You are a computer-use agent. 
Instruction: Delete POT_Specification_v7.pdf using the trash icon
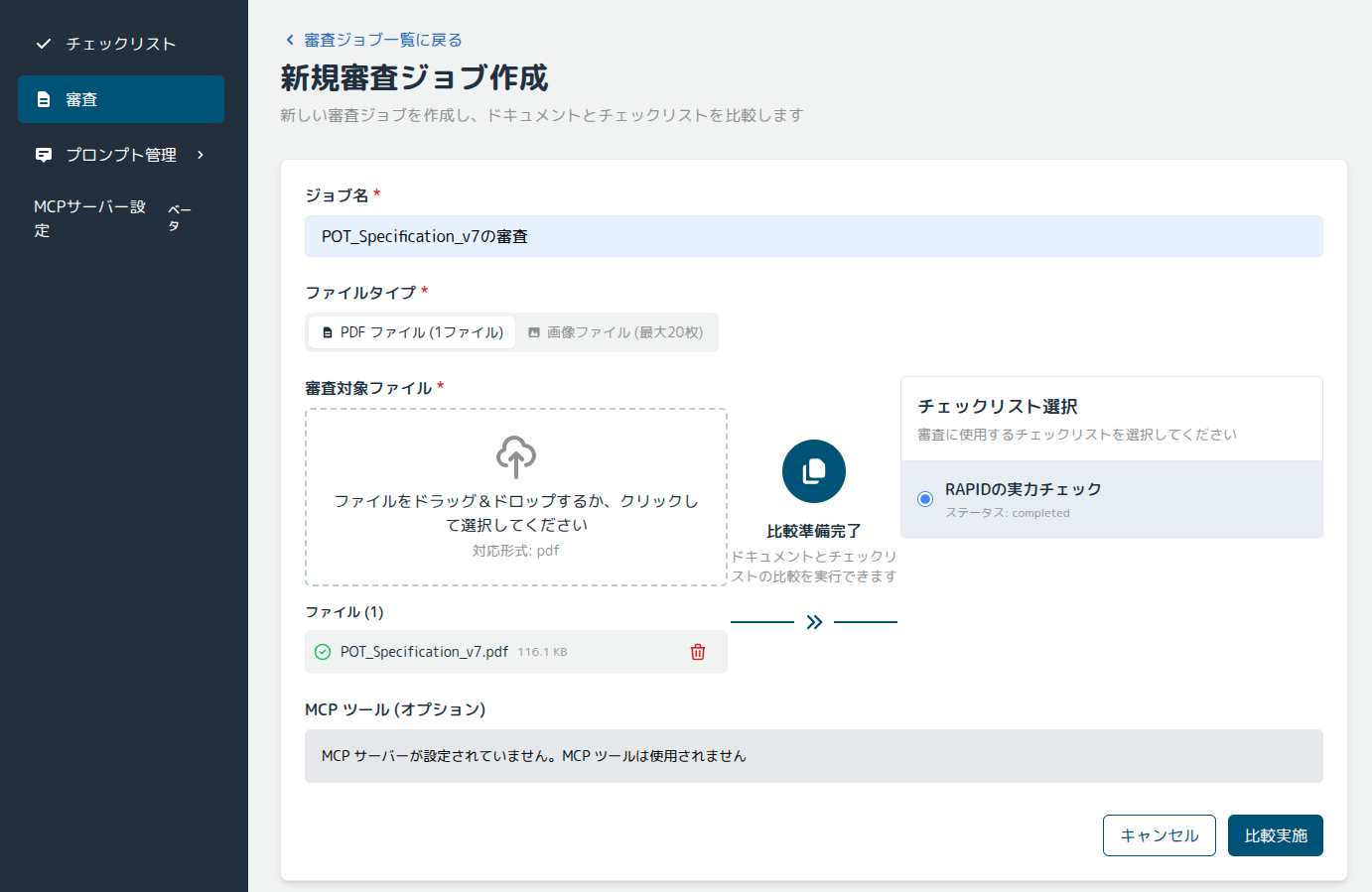click(x=698, y=652)
